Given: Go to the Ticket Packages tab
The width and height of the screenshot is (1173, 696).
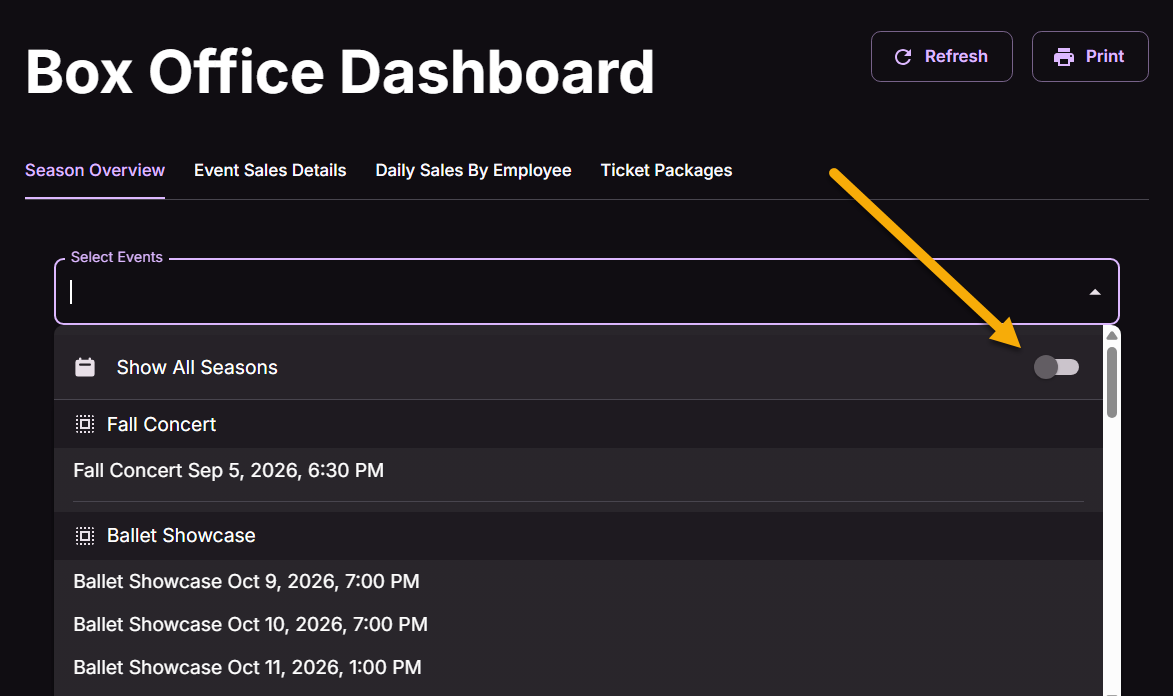Looking at the screenshot, I should point(667,171).
